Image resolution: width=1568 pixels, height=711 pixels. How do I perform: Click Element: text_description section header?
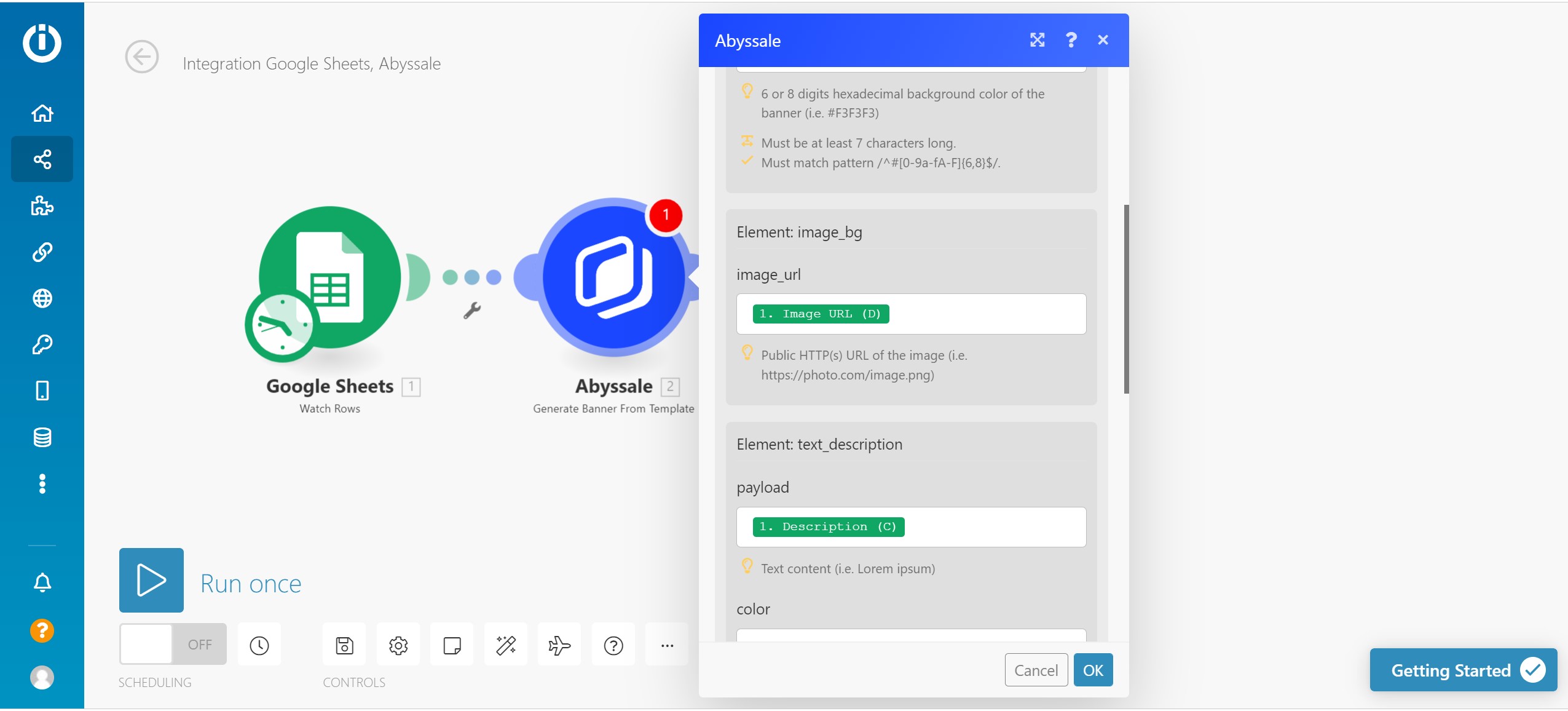(819, 444)
